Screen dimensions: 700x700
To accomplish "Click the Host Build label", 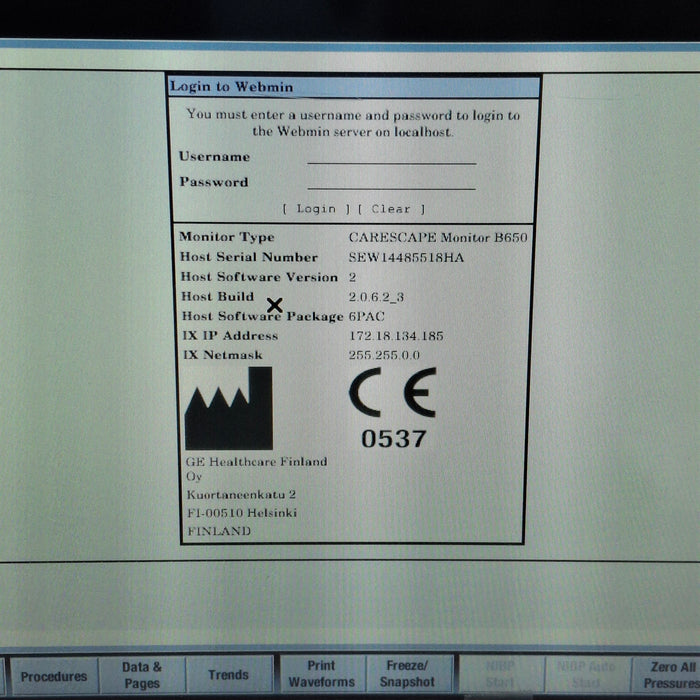I will (x=217, y=296).
